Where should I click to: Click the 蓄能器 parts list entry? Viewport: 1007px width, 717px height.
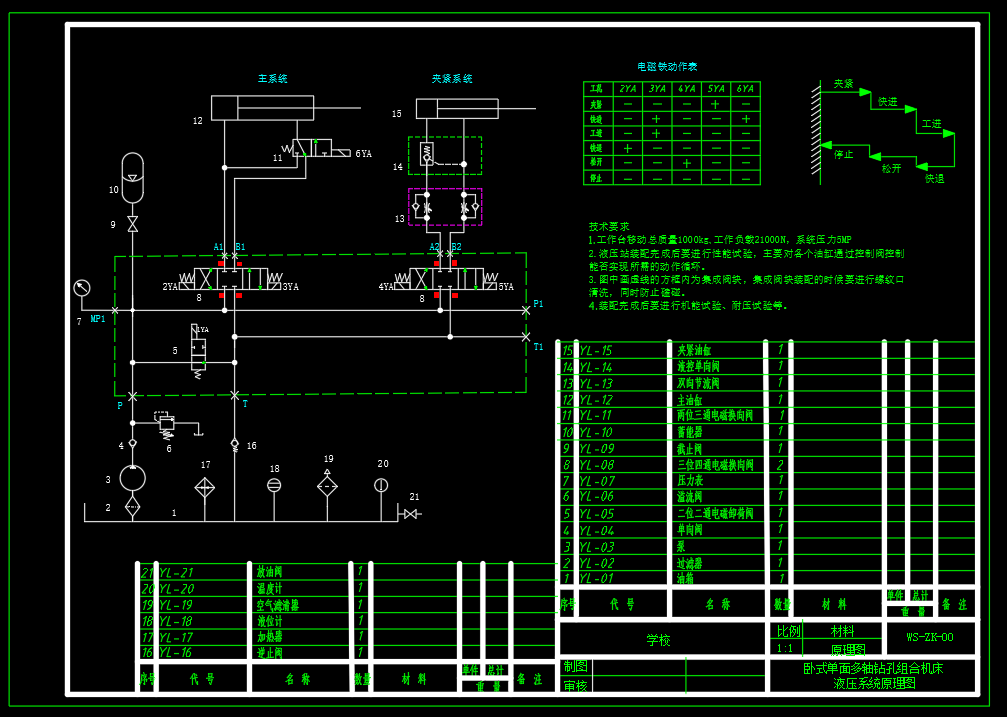pos(690,432)
